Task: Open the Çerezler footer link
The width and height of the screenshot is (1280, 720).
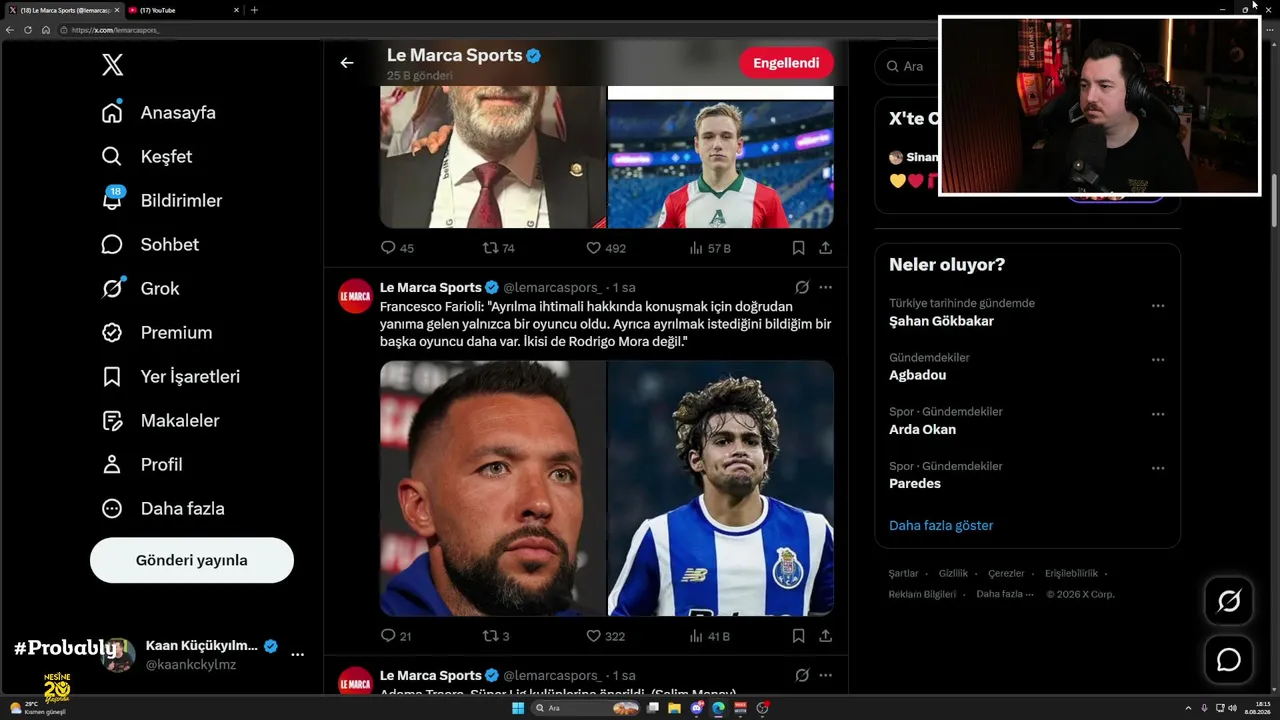Action: pyautogui.click(x=1006, y=574)
